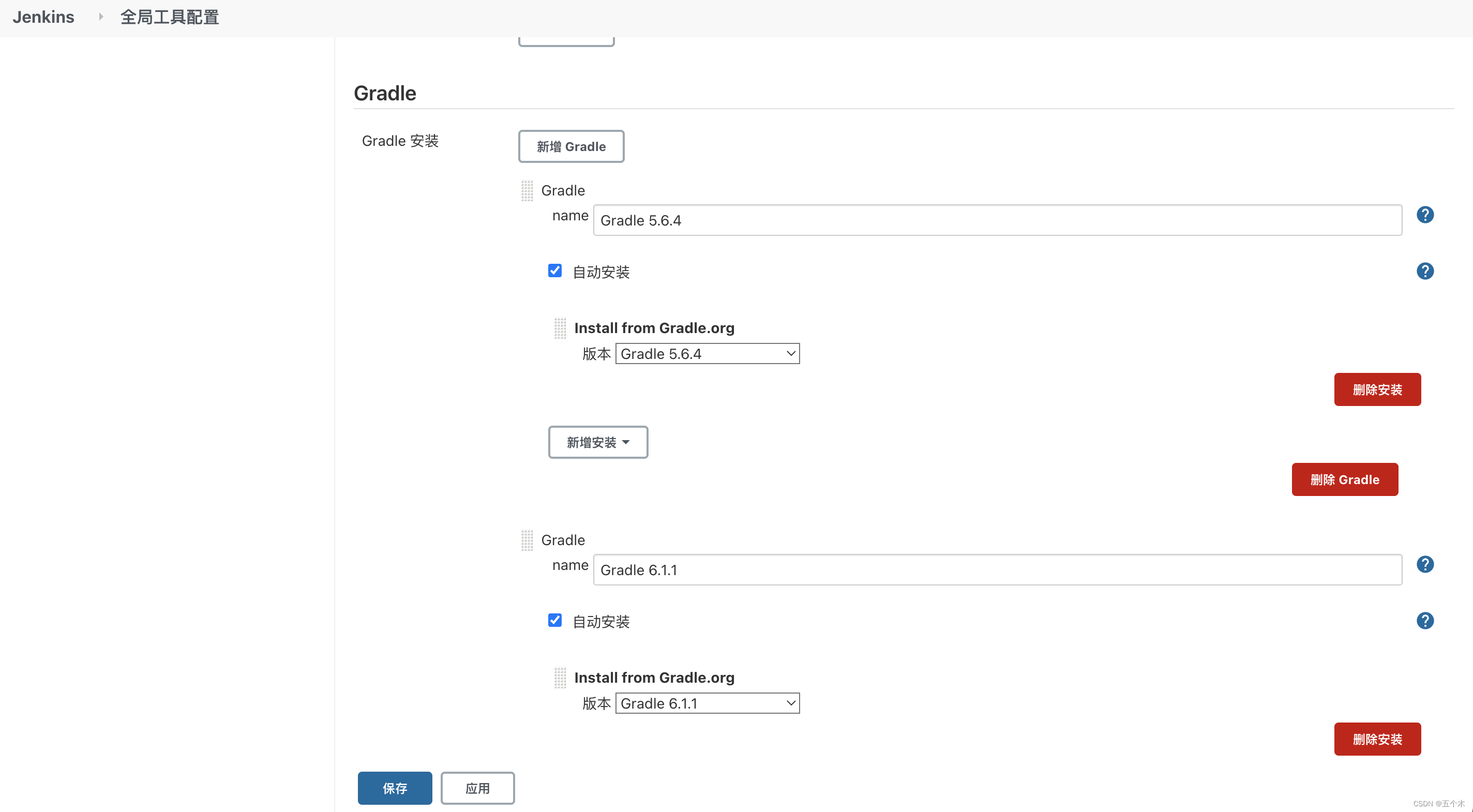Viewport: 1473px width, 812px height.
Task: Open version dropdown showing Gradle 5.6.4
Action: [x=708, y=353]
